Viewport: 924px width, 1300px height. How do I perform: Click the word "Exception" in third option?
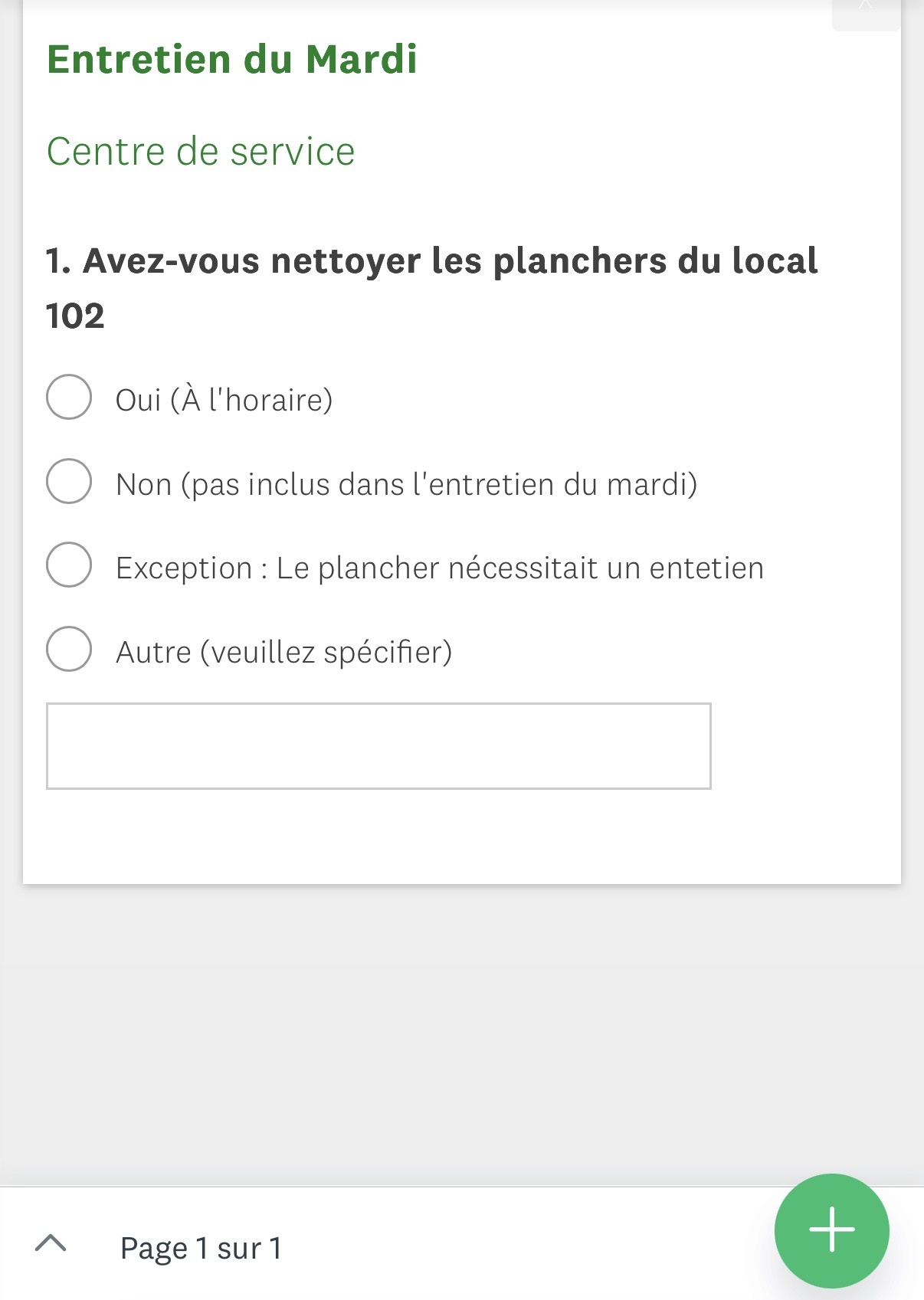pyautogui.click(x=184, y=568)
